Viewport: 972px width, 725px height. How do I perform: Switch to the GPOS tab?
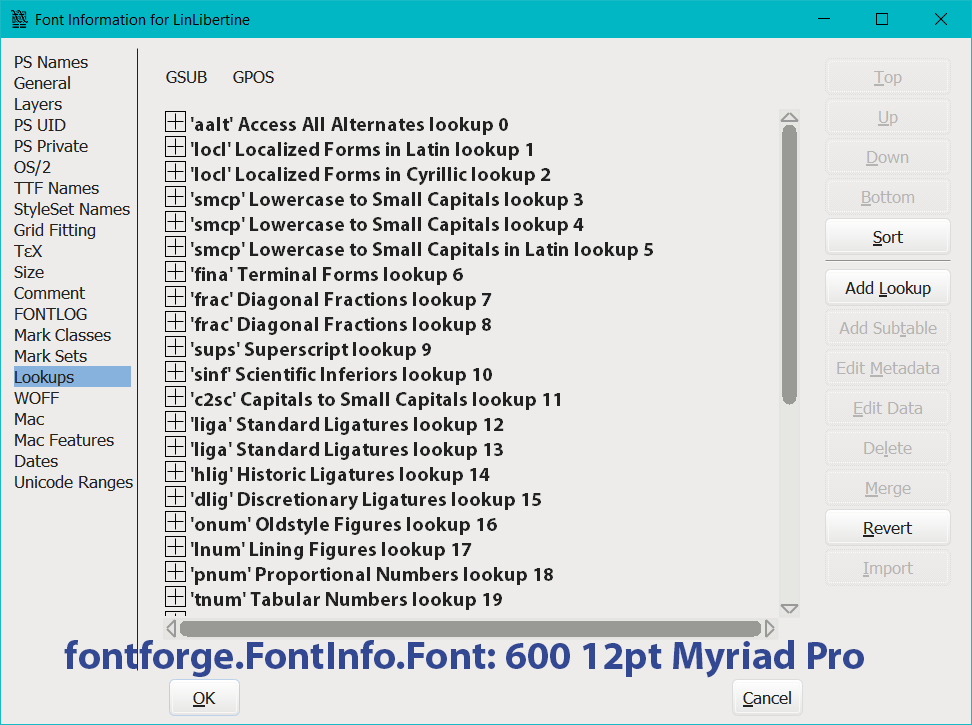click(x=253, y=77)
